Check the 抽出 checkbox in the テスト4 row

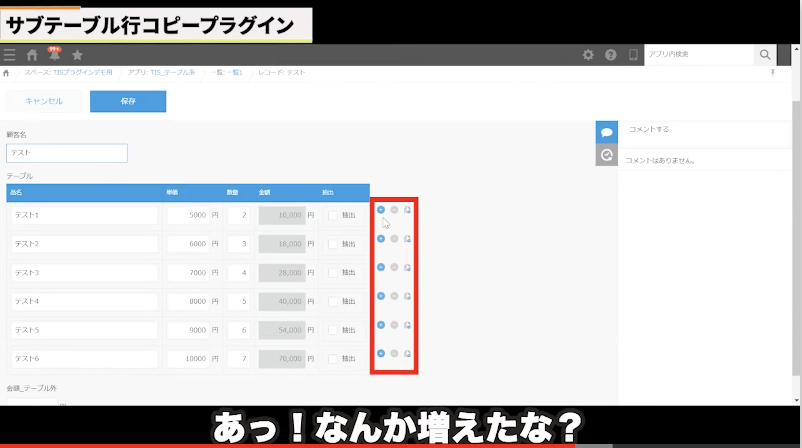(x=333, y=301)
